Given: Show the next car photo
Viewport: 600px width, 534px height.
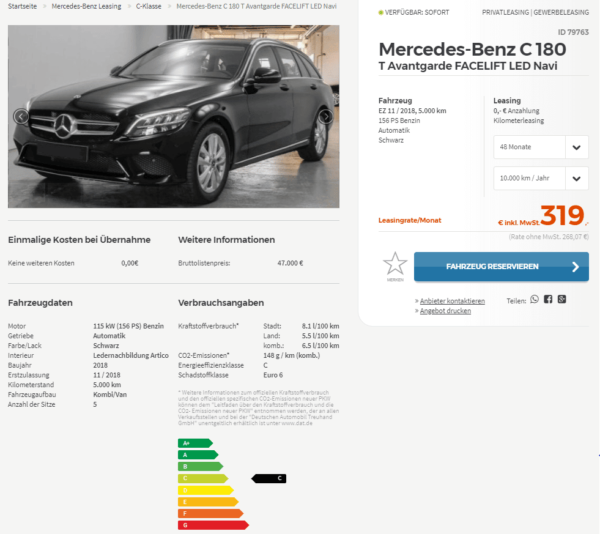Looking at the screenshot, I should [x=326, y=116].
